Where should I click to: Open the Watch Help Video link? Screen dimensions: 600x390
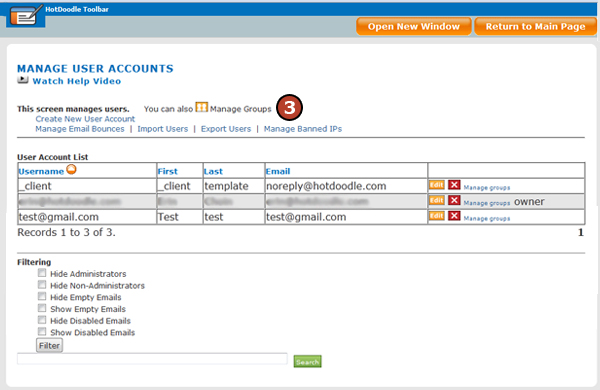[77, 81]
